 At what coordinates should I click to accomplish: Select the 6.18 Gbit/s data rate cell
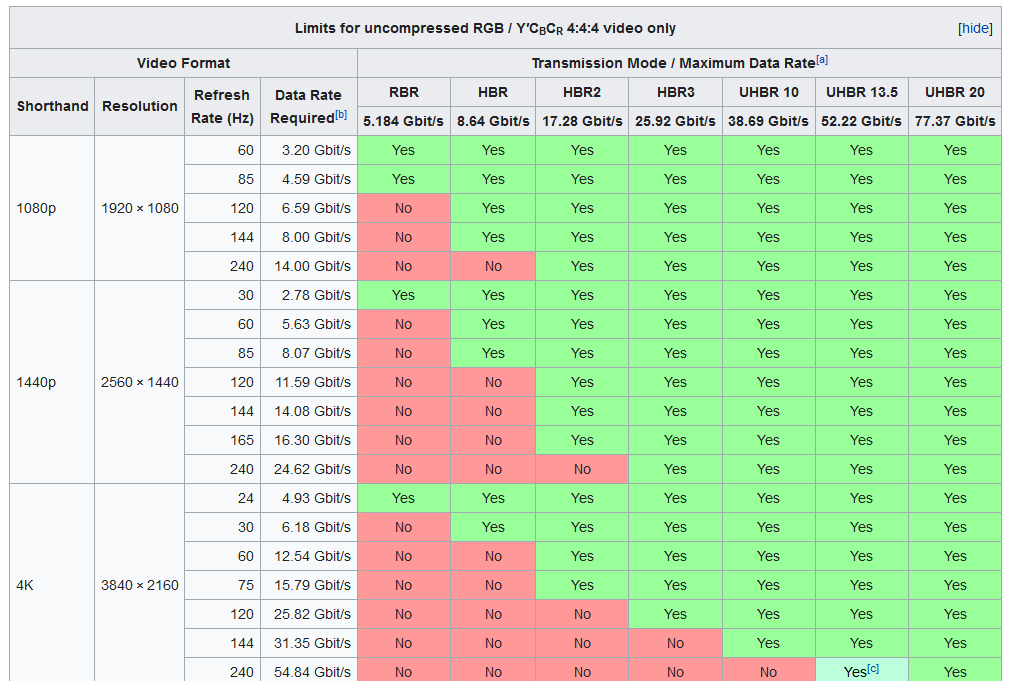(308, 527)
